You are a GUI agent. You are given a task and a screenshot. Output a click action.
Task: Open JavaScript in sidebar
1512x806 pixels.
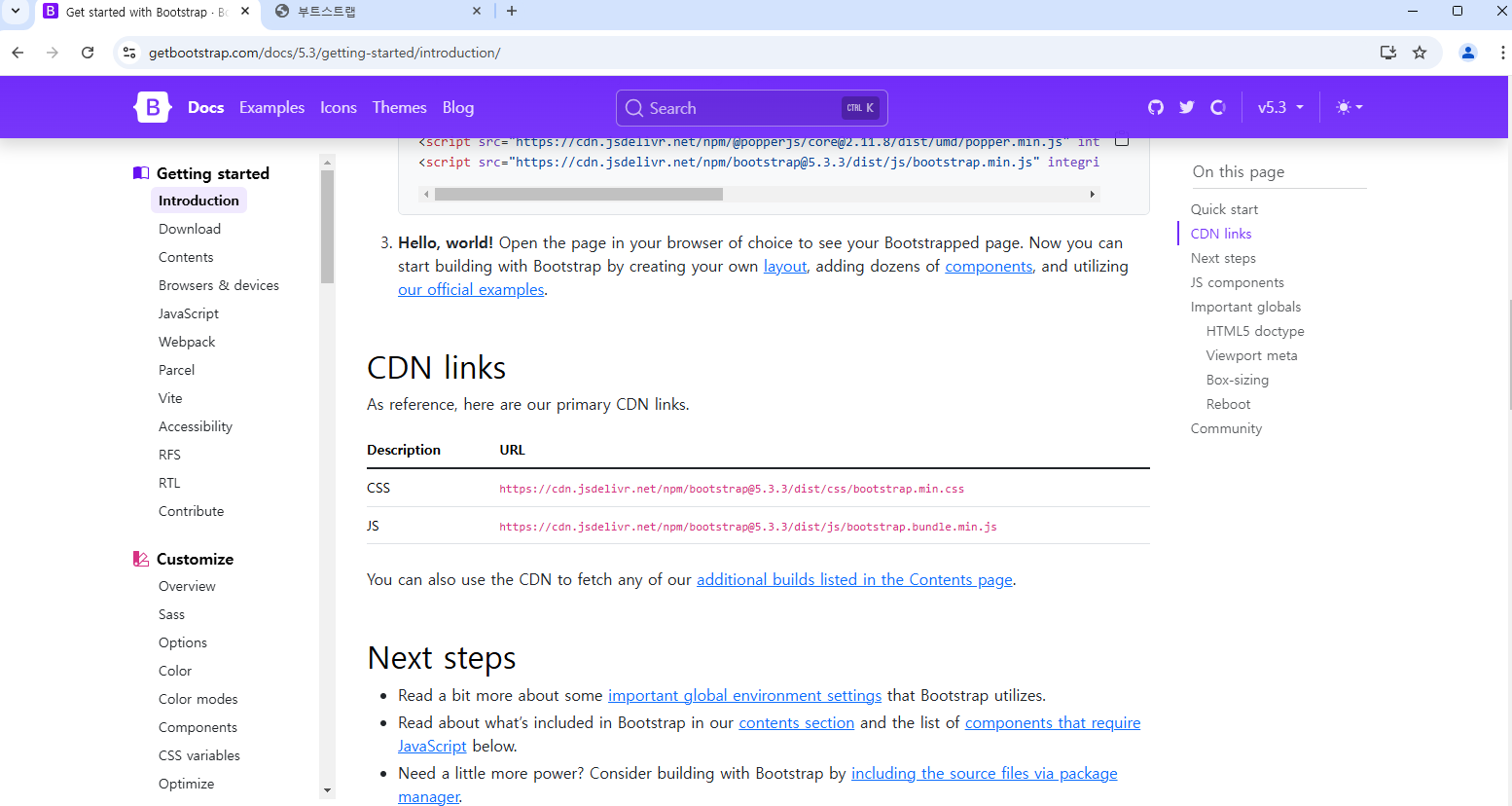coord(189,313)
